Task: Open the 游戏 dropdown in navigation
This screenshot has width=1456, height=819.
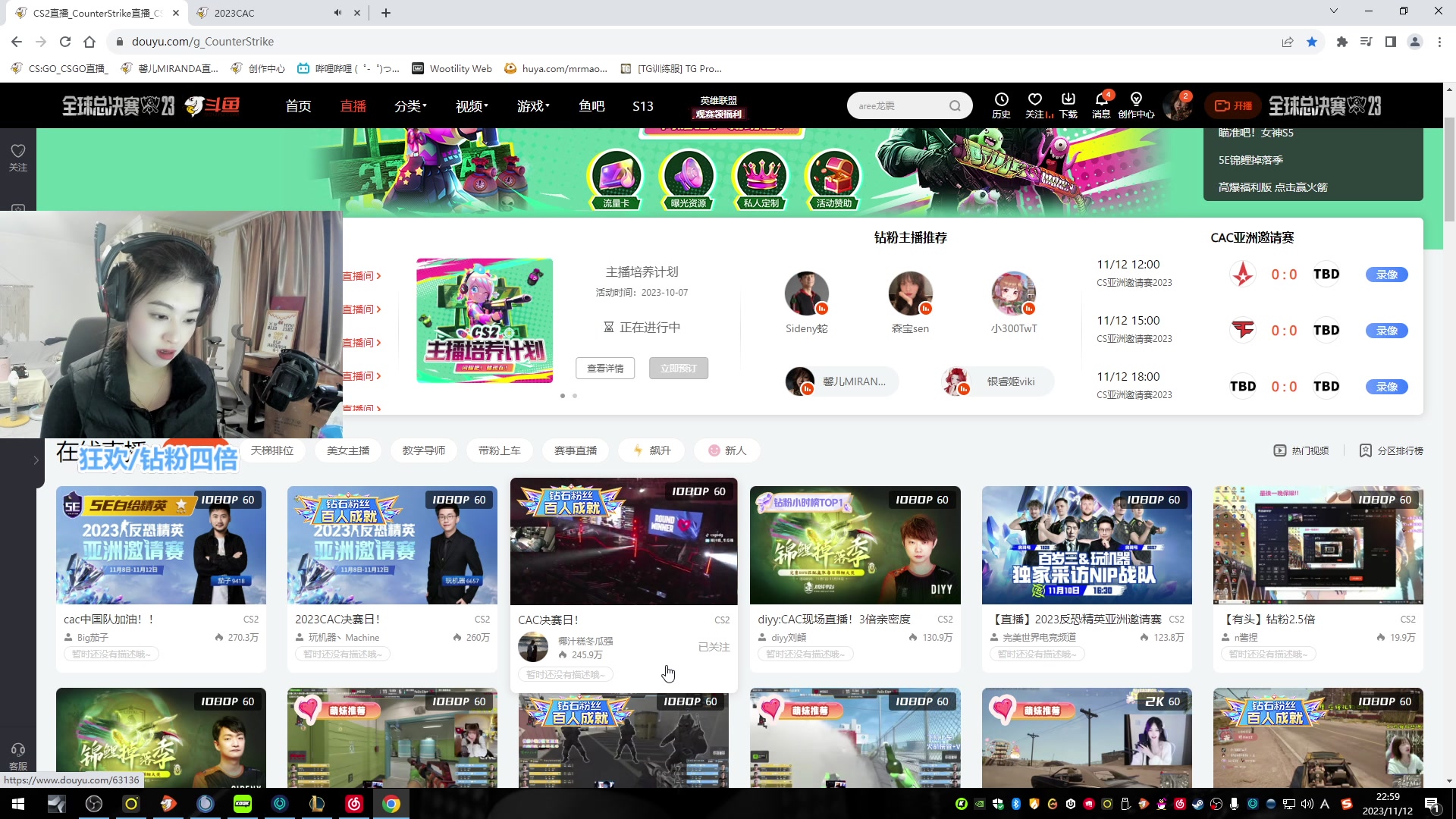Action: [533, 106]
